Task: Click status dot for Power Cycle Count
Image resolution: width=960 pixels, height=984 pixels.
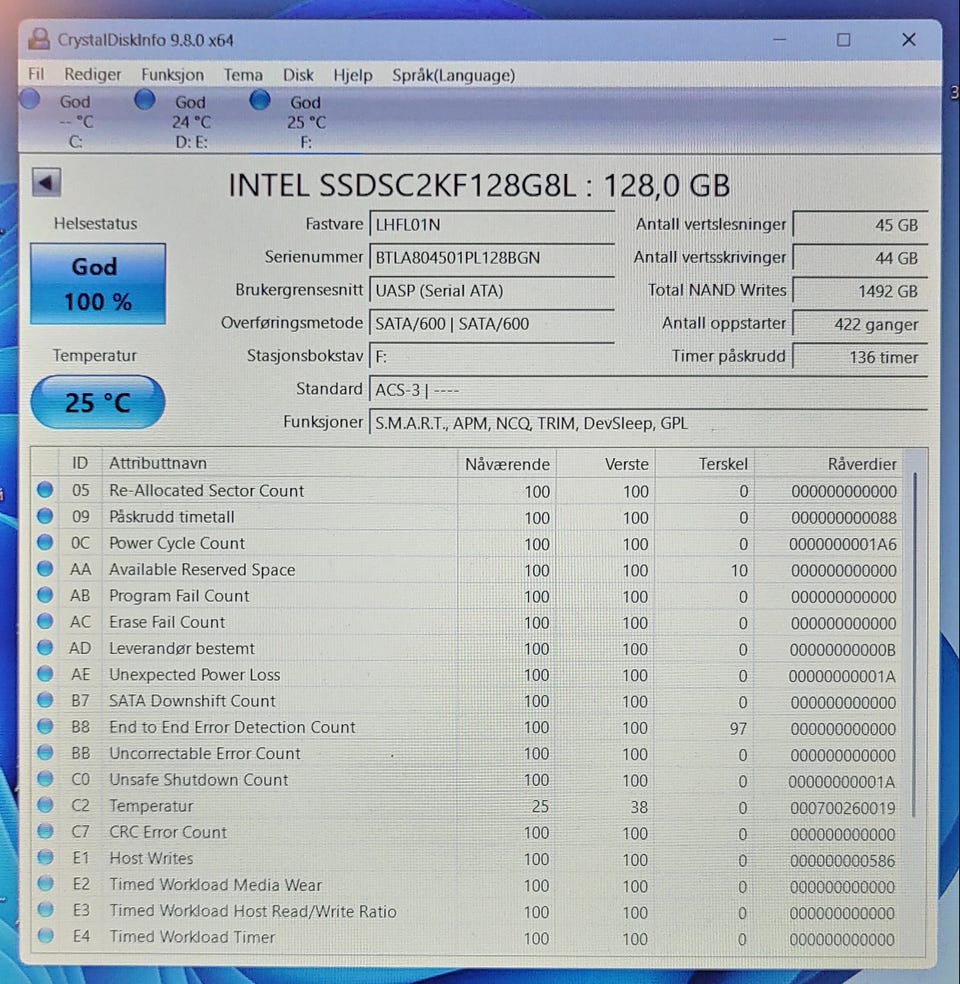Action: 45,542
